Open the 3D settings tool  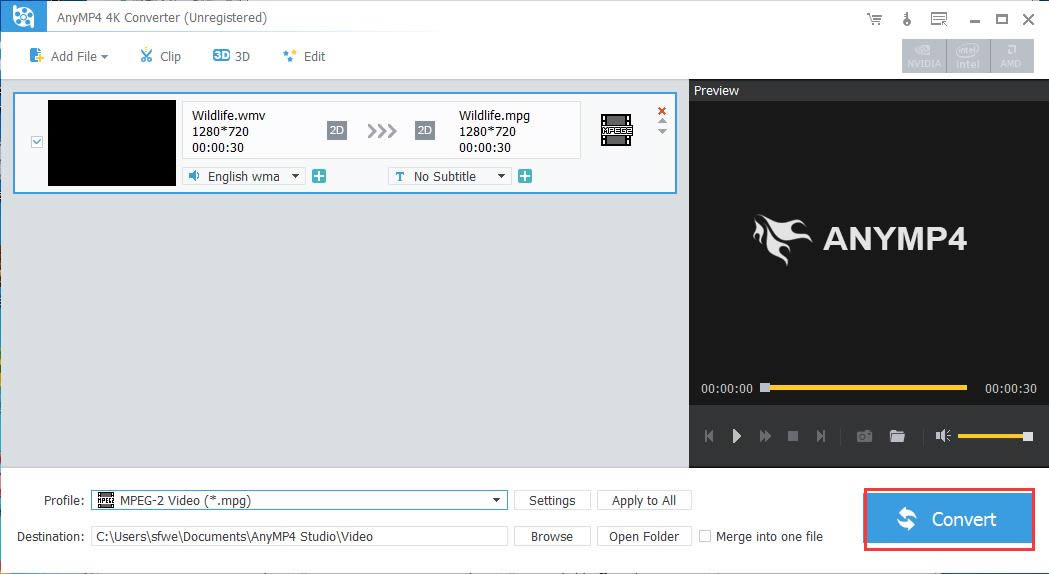(231, 56)
